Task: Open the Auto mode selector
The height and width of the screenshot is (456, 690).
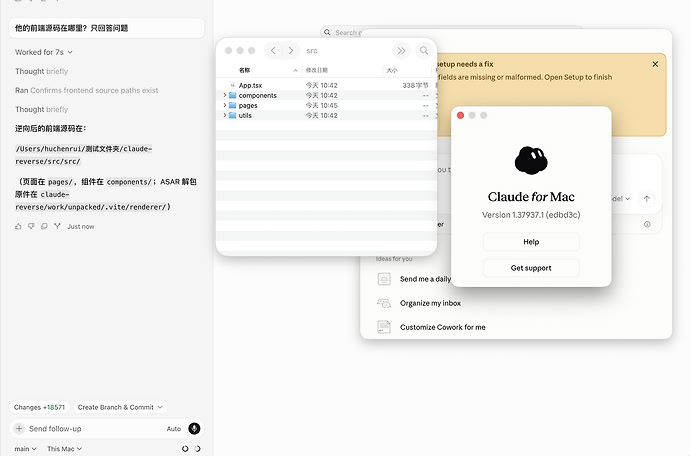Action: [x=174, y=429]
